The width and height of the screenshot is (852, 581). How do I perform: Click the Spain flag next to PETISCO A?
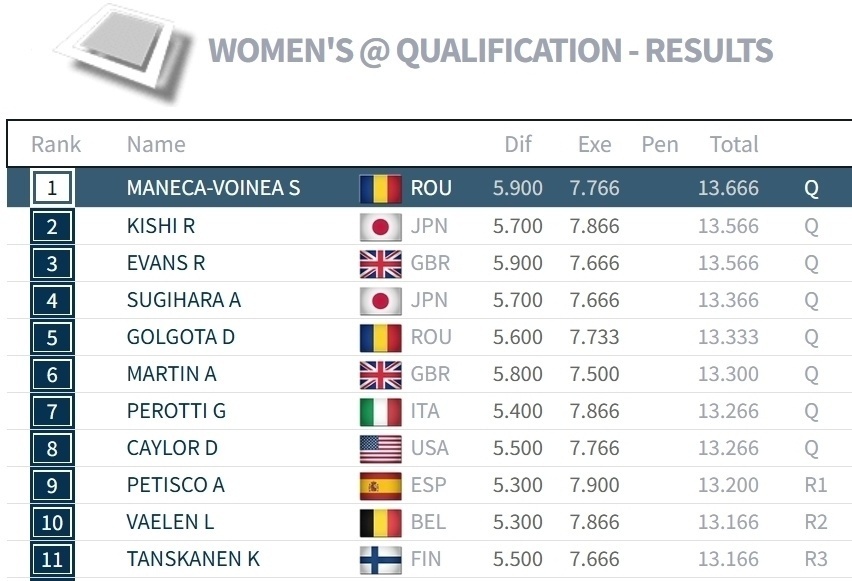380,485
